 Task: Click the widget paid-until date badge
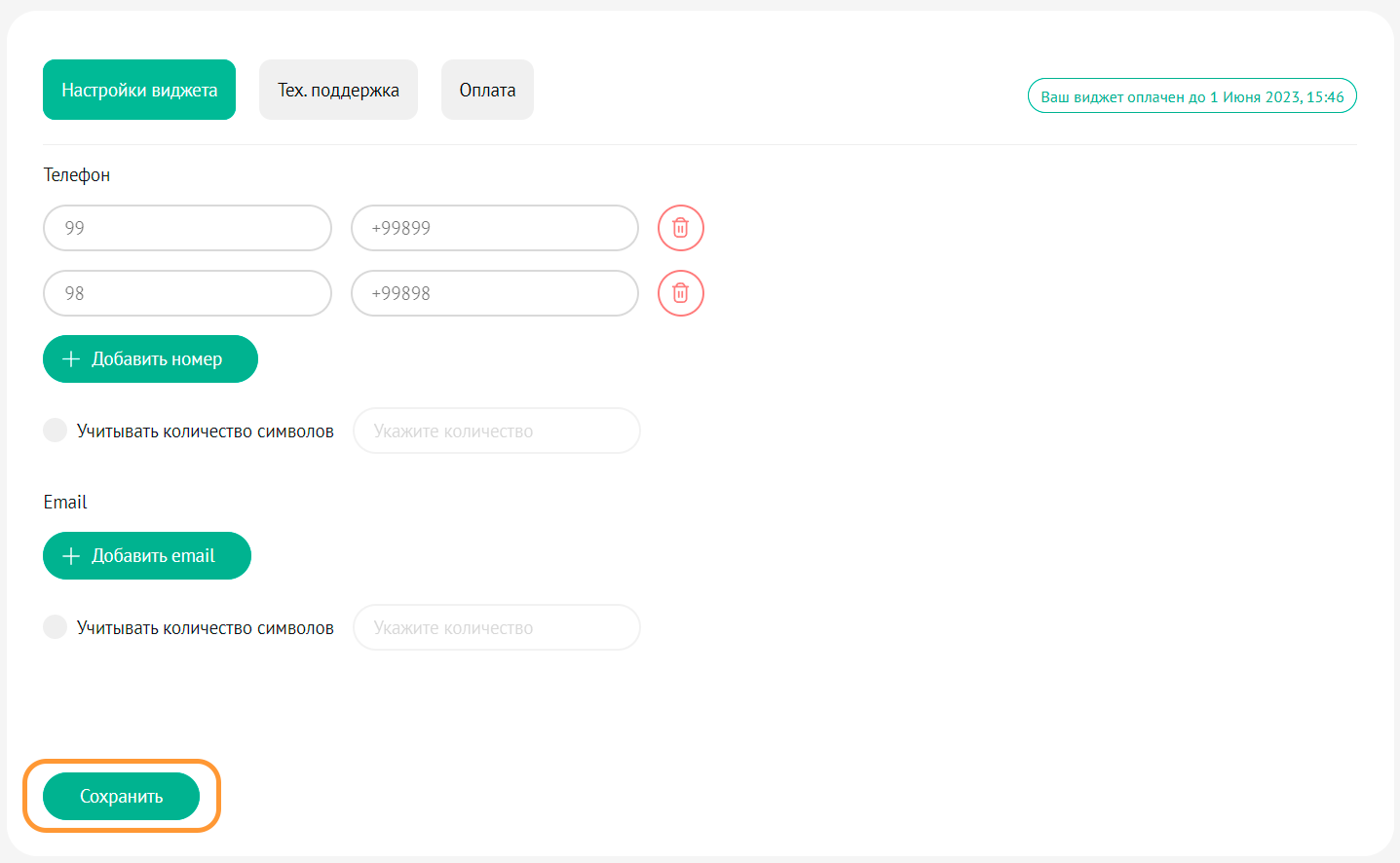[x=1192, y=96]
